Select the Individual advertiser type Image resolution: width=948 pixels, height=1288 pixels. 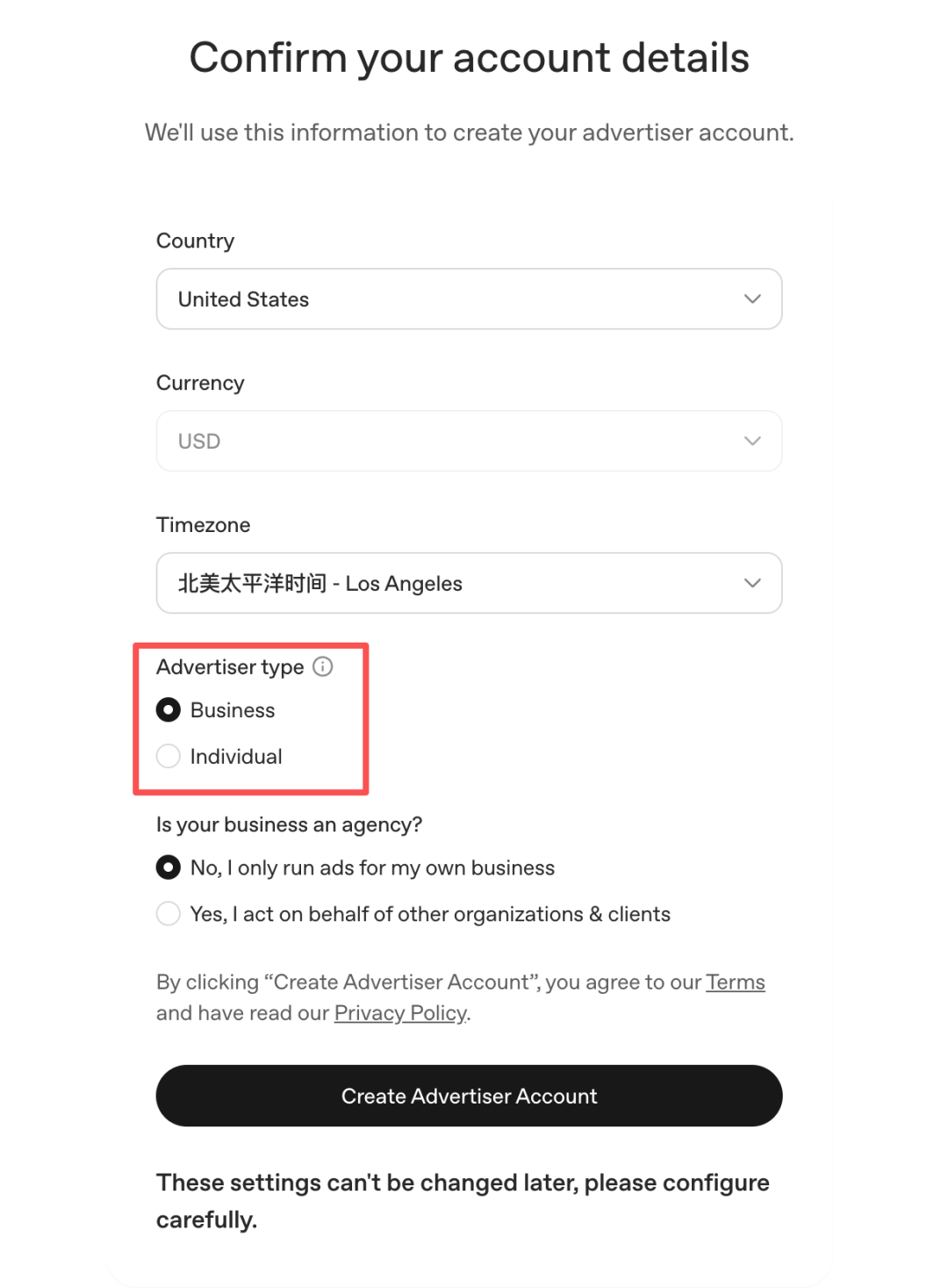pyautogui.click(x=169, y=756)
